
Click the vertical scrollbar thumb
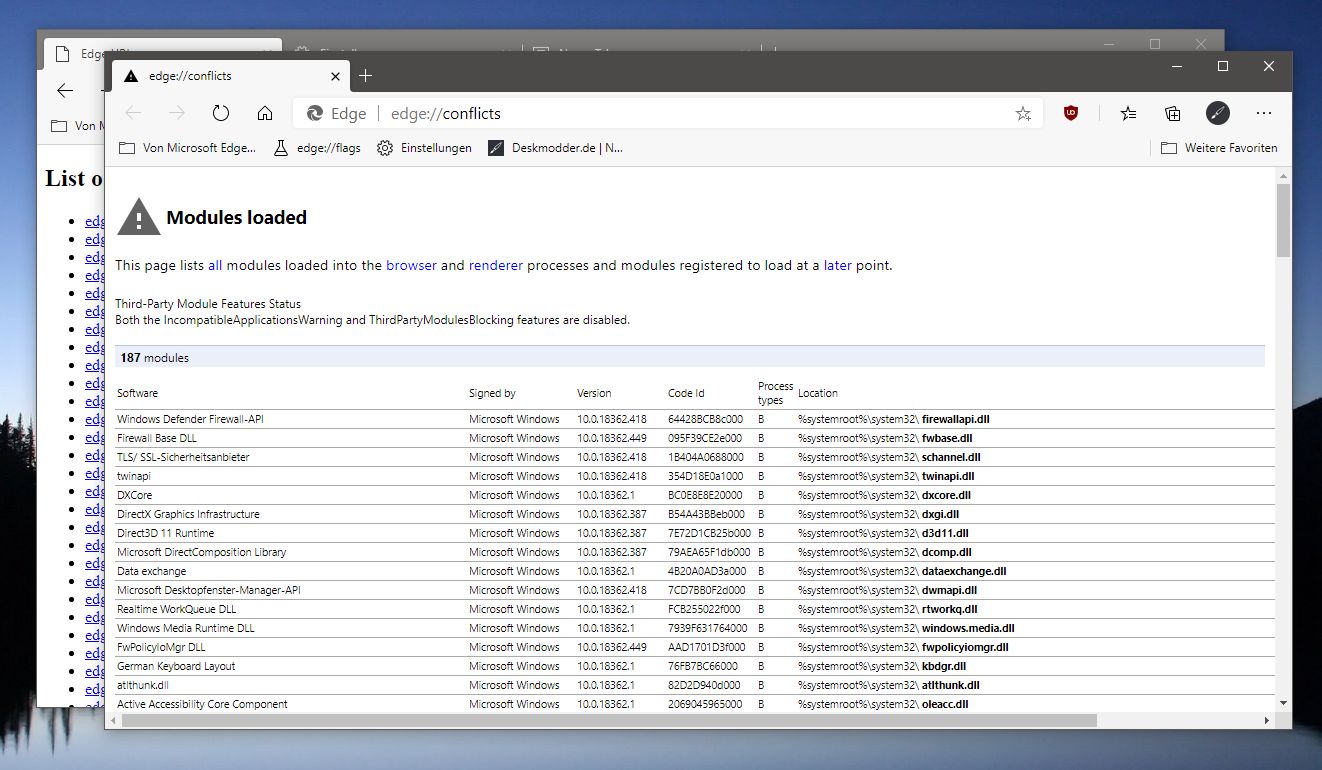click(1283, 221)
